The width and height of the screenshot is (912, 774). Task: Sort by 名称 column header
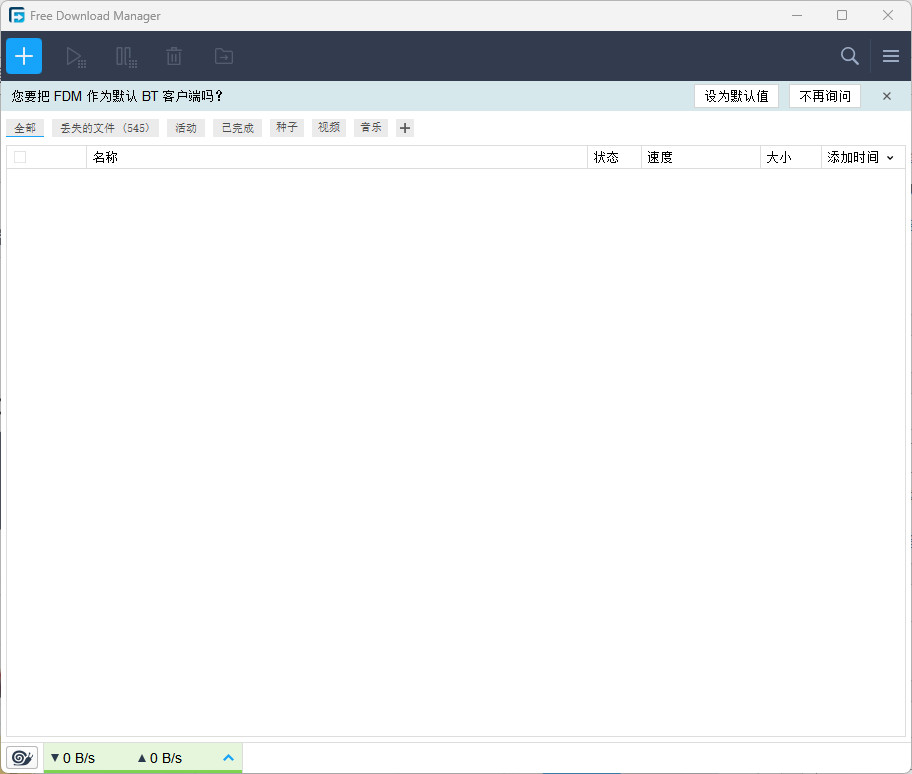tap(337, 157)
